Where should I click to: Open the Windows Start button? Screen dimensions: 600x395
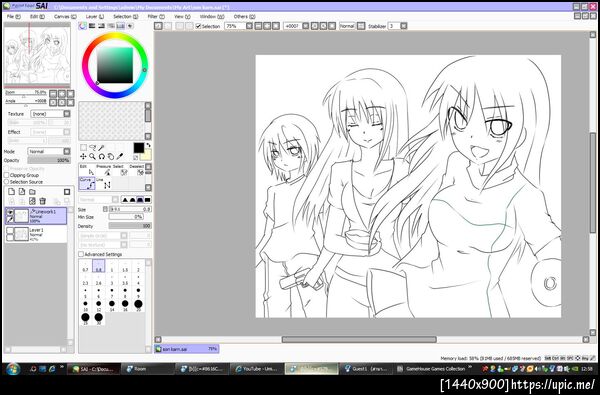(13, 369)
